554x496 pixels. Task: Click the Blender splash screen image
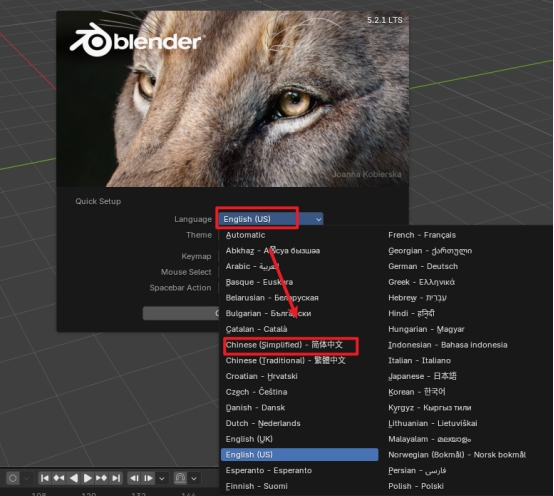click(232, 99)
